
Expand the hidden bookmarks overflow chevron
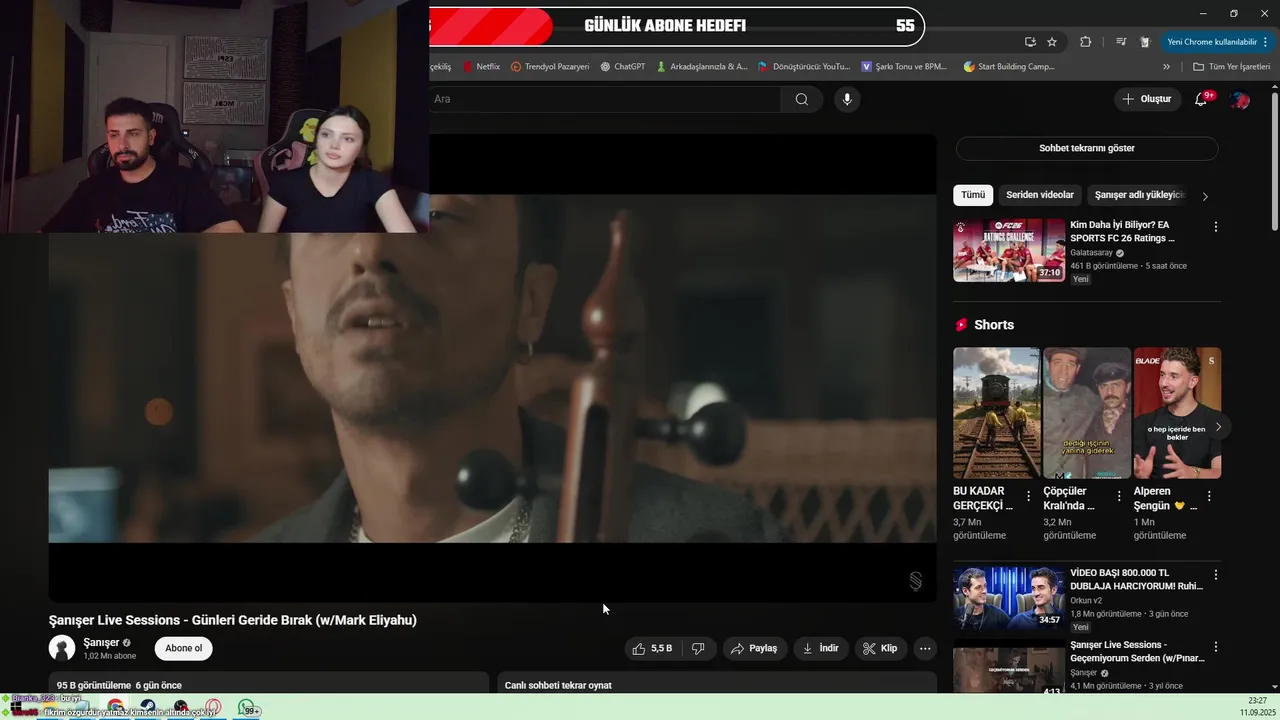pyautogui.click(x=1166, y=67)
